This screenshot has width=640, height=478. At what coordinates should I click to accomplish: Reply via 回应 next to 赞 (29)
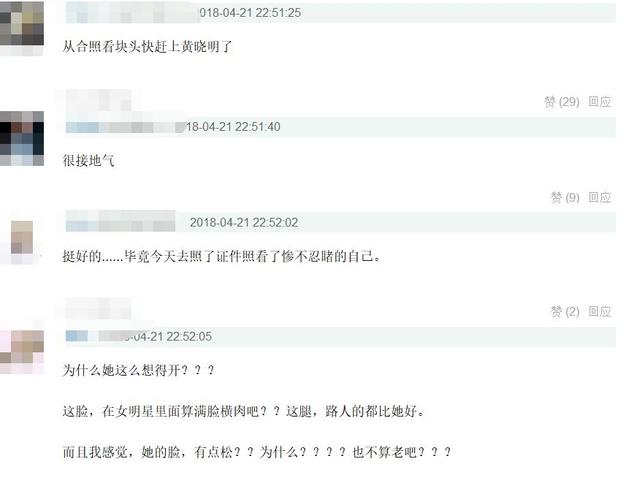pyautogui.click(x=600, y=102)
